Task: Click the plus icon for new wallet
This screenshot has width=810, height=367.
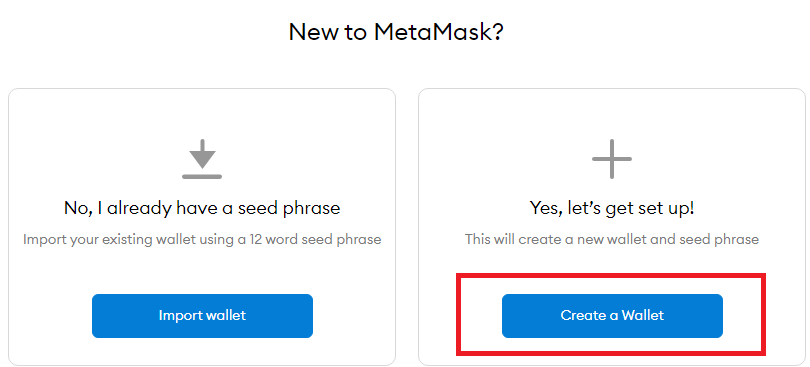Action: point(612,159)
